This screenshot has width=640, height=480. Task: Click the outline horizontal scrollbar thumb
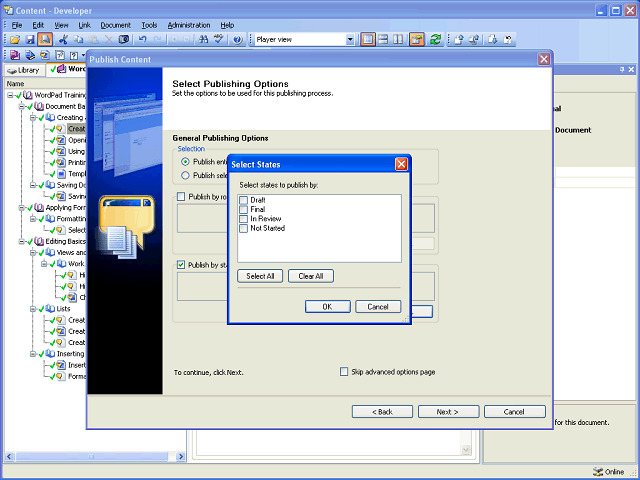91,457
